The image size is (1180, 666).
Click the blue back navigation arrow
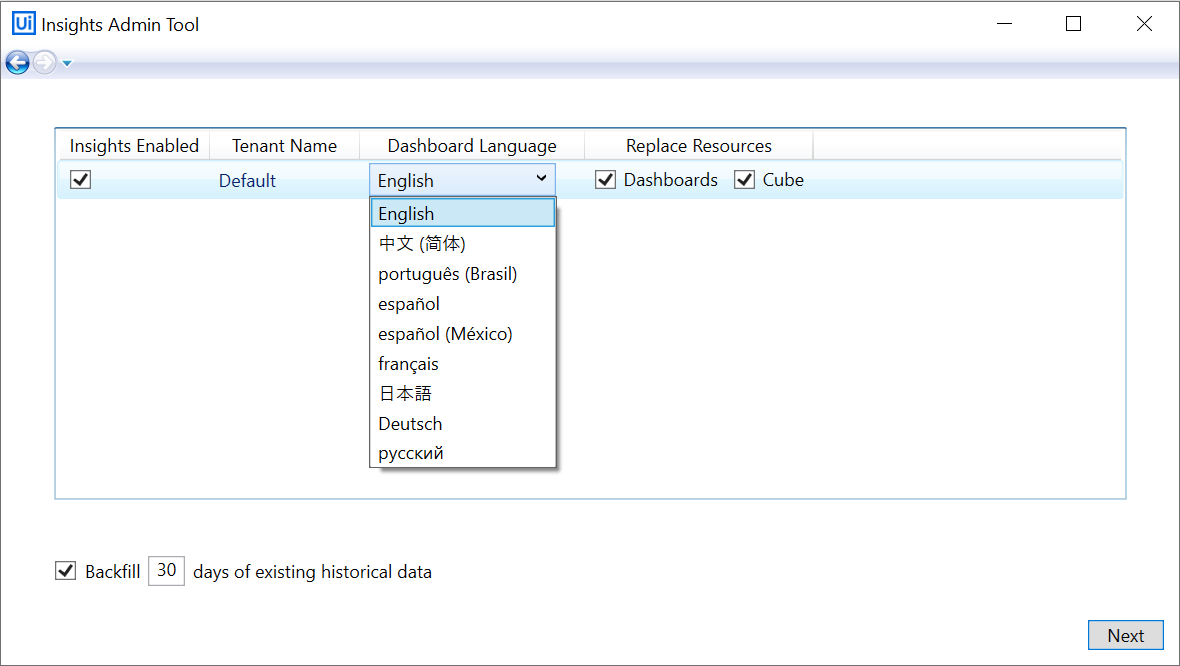(x=17, y=62)
